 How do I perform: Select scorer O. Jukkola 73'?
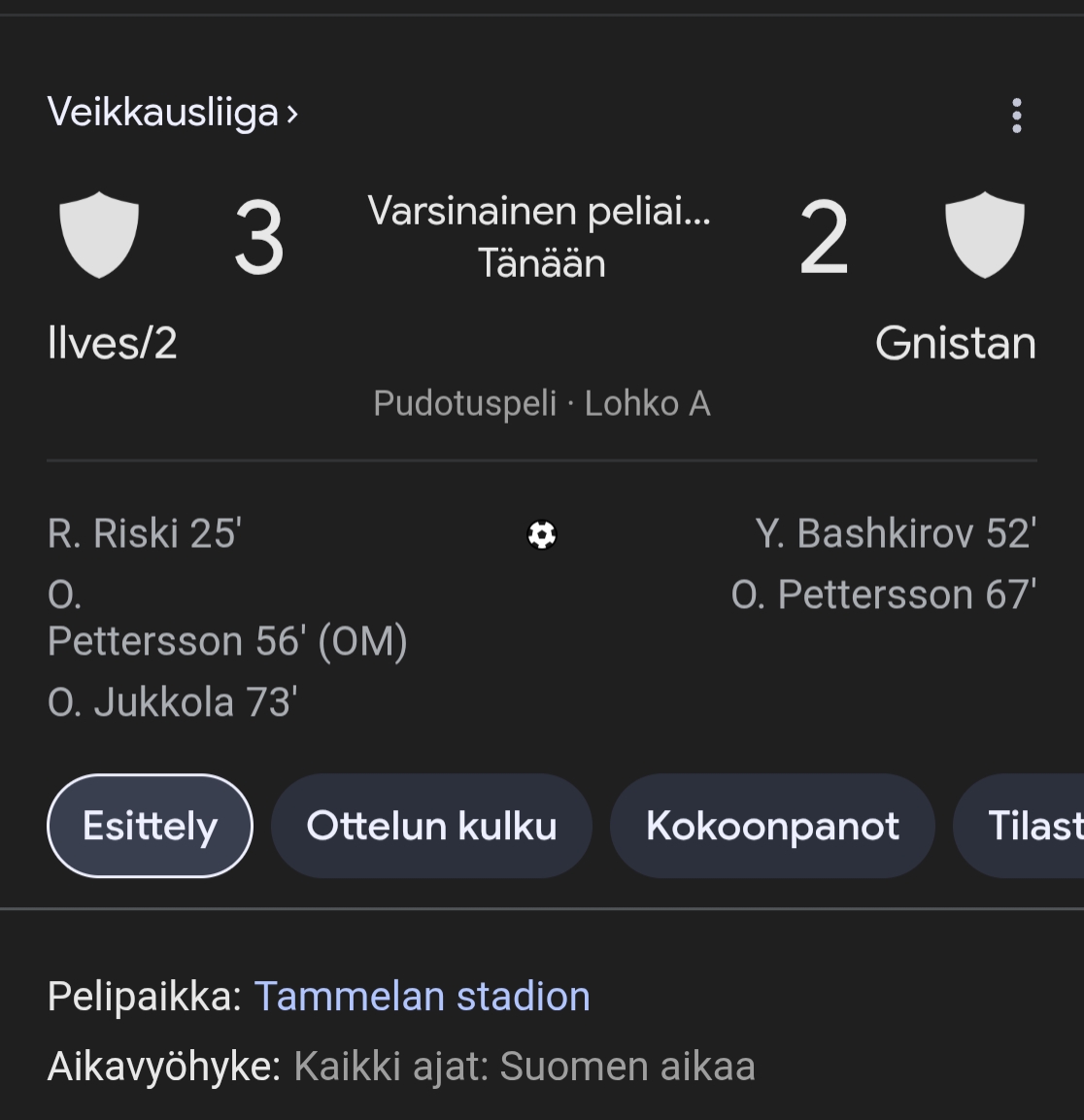172,702
